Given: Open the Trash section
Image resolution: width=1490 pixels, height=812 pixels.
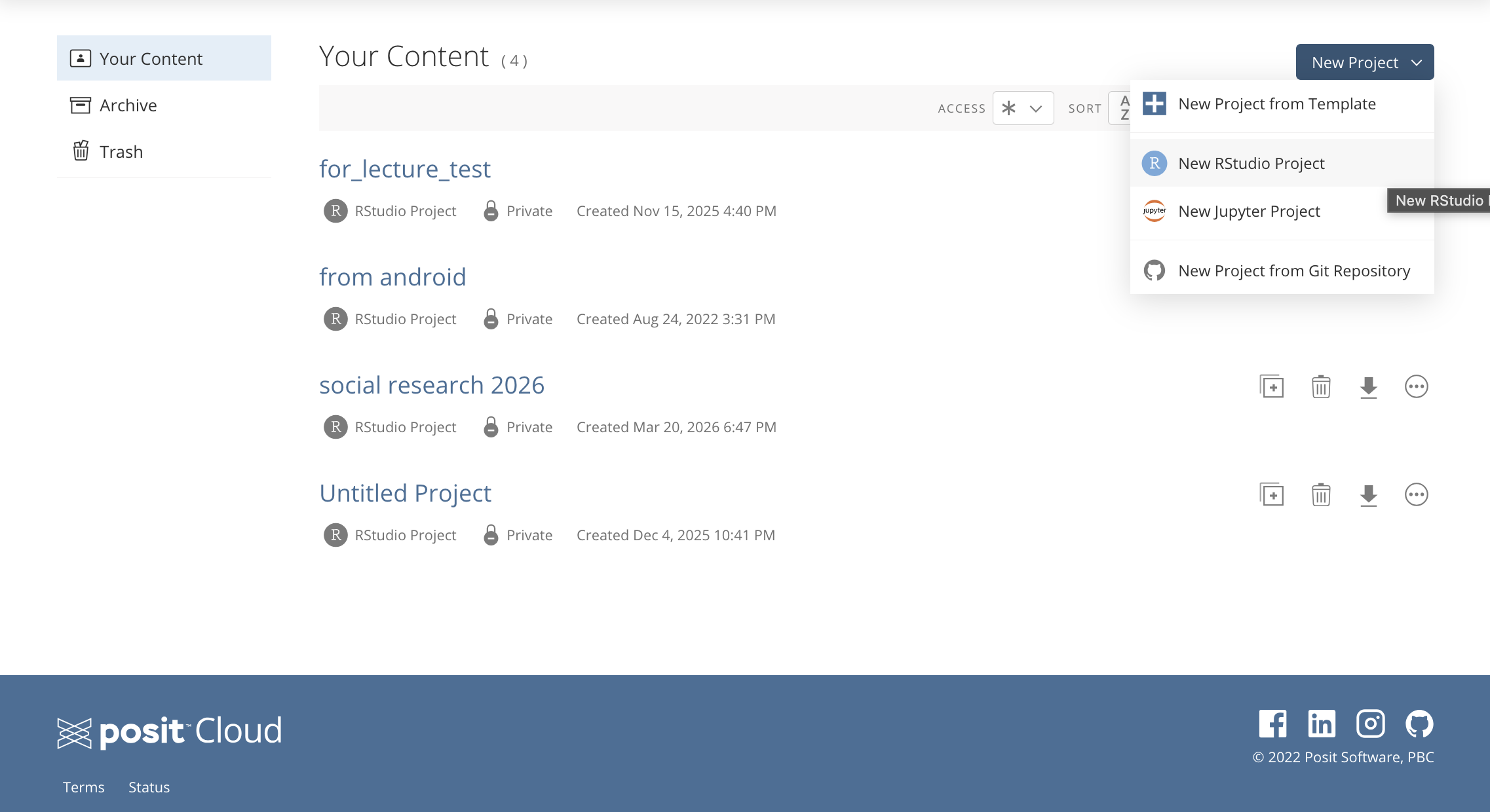Looking at the screenshot, I should click(121, 152).
